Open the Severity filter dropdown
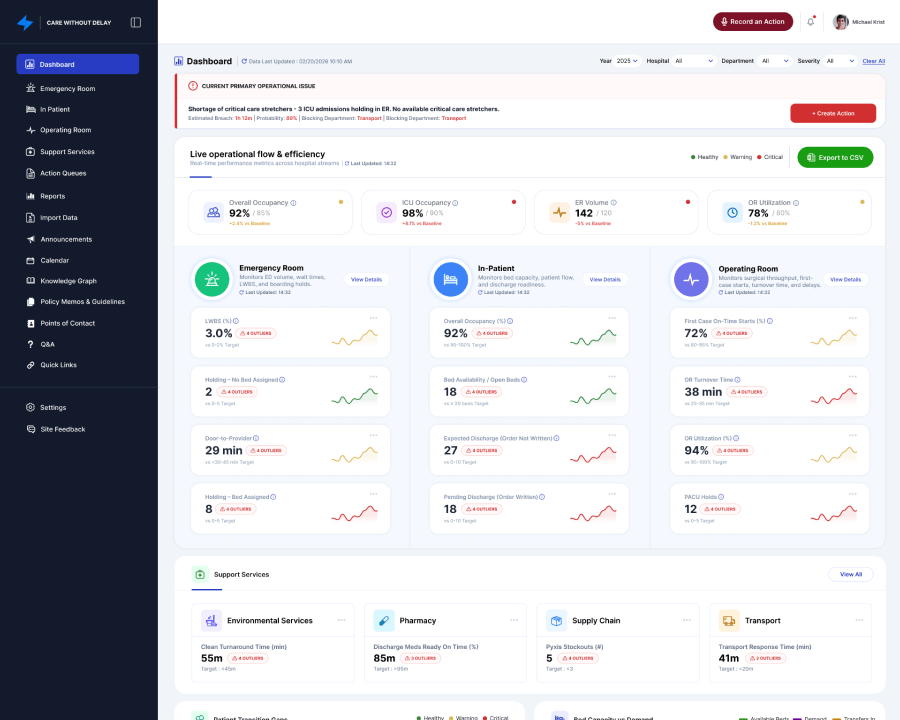This screenshot has width=900, height=720. (840, 61)
